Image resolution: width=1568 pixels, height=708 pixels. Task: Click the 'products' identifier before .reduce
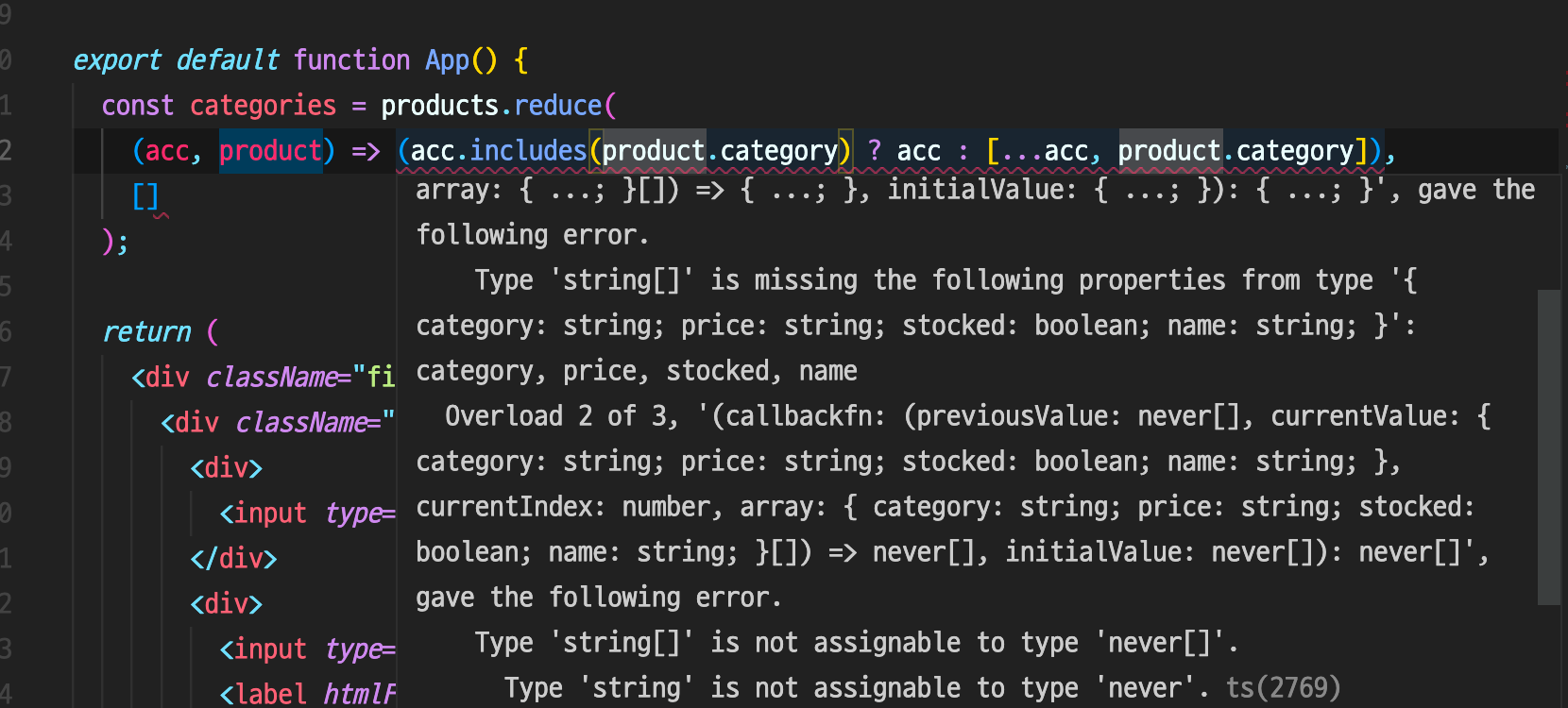click(x=439, y=106)
